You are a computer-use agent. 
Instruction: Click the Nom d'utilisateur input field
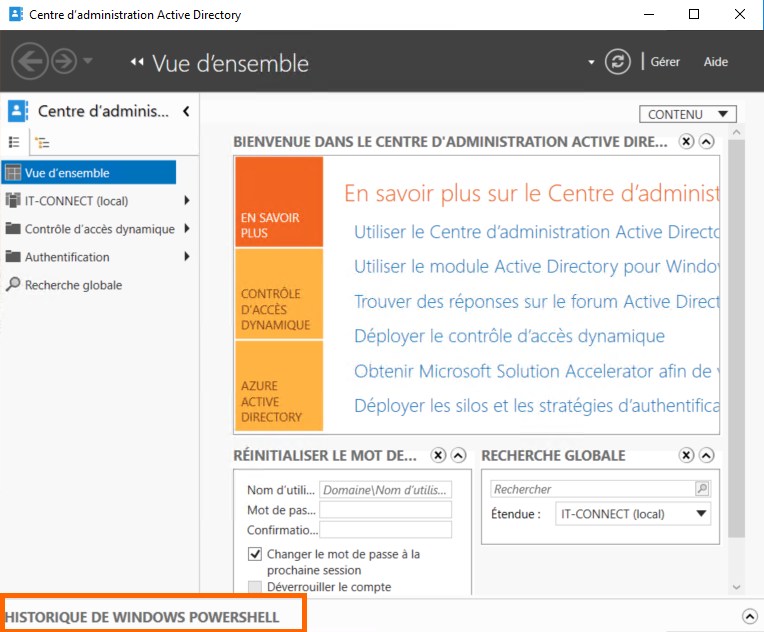tap(385, 490)
